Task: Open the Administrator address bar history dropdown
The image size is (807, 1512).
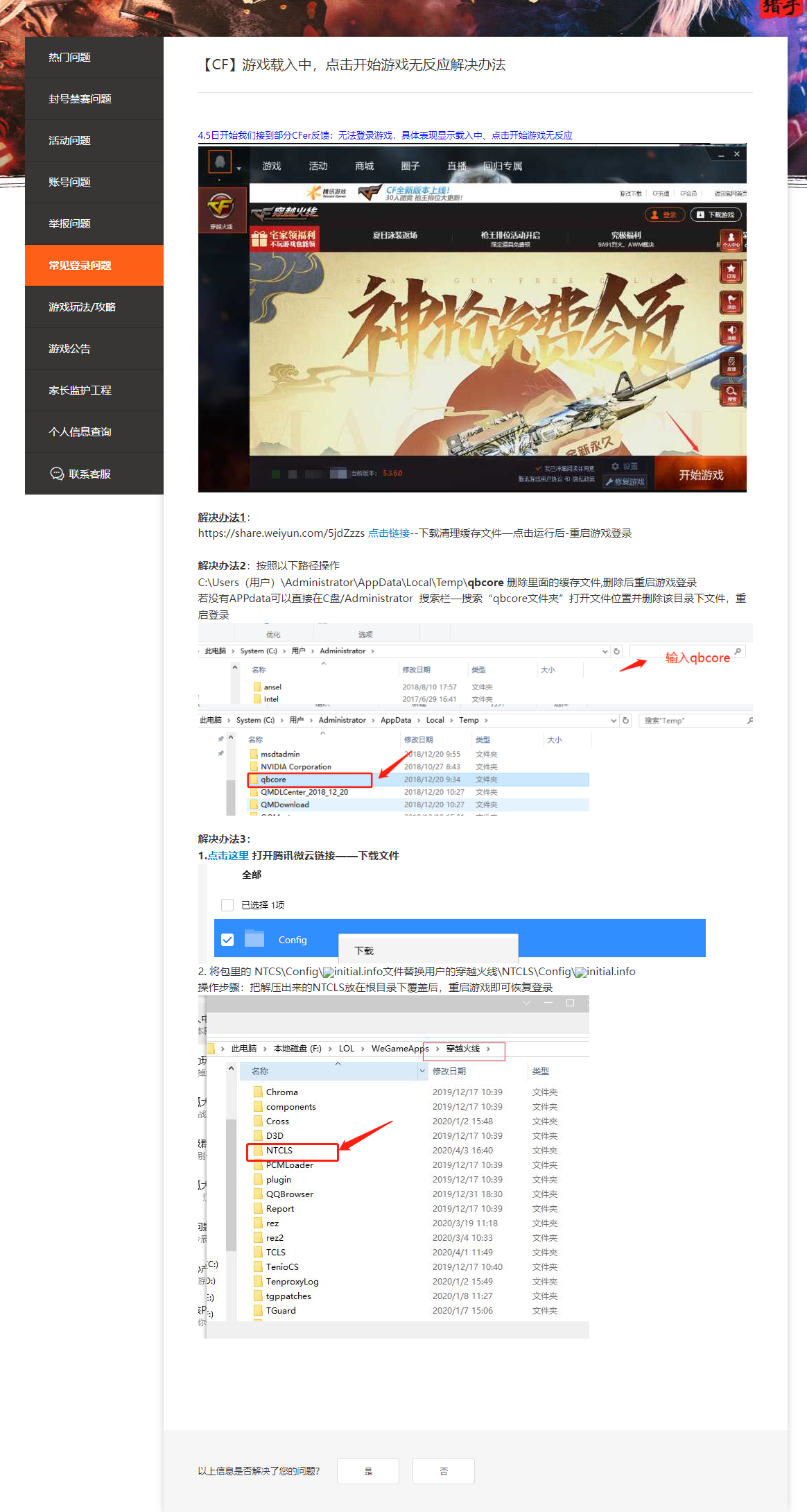Action: tap(605, 651)
